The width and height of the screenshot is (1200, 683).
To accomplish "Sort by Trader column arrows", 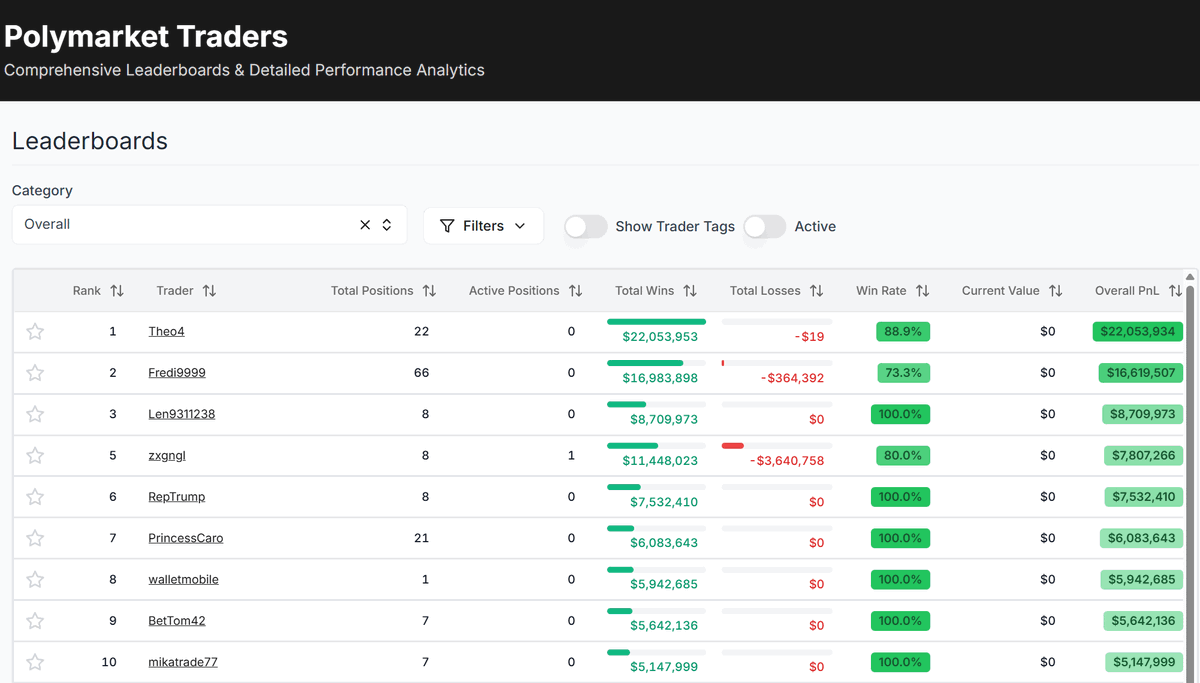I will click(x=209, y=291).
